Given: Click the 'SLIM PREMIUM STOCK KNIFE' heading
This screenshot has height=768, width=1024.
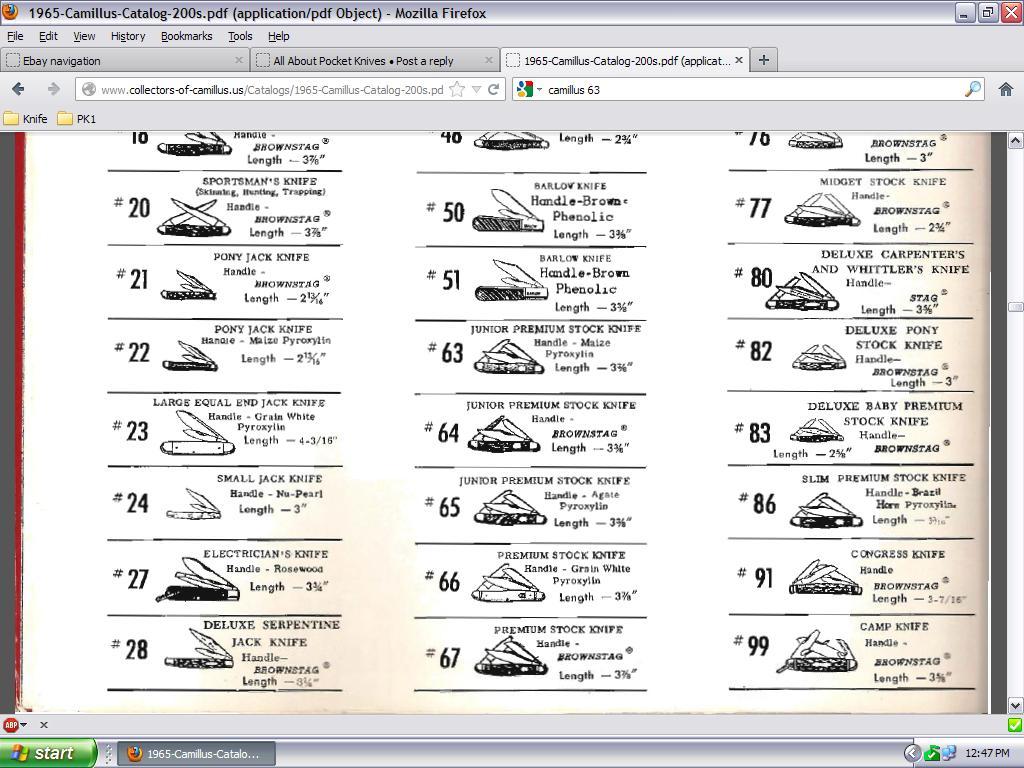Looking at the screenshot, I should (884, 478).
